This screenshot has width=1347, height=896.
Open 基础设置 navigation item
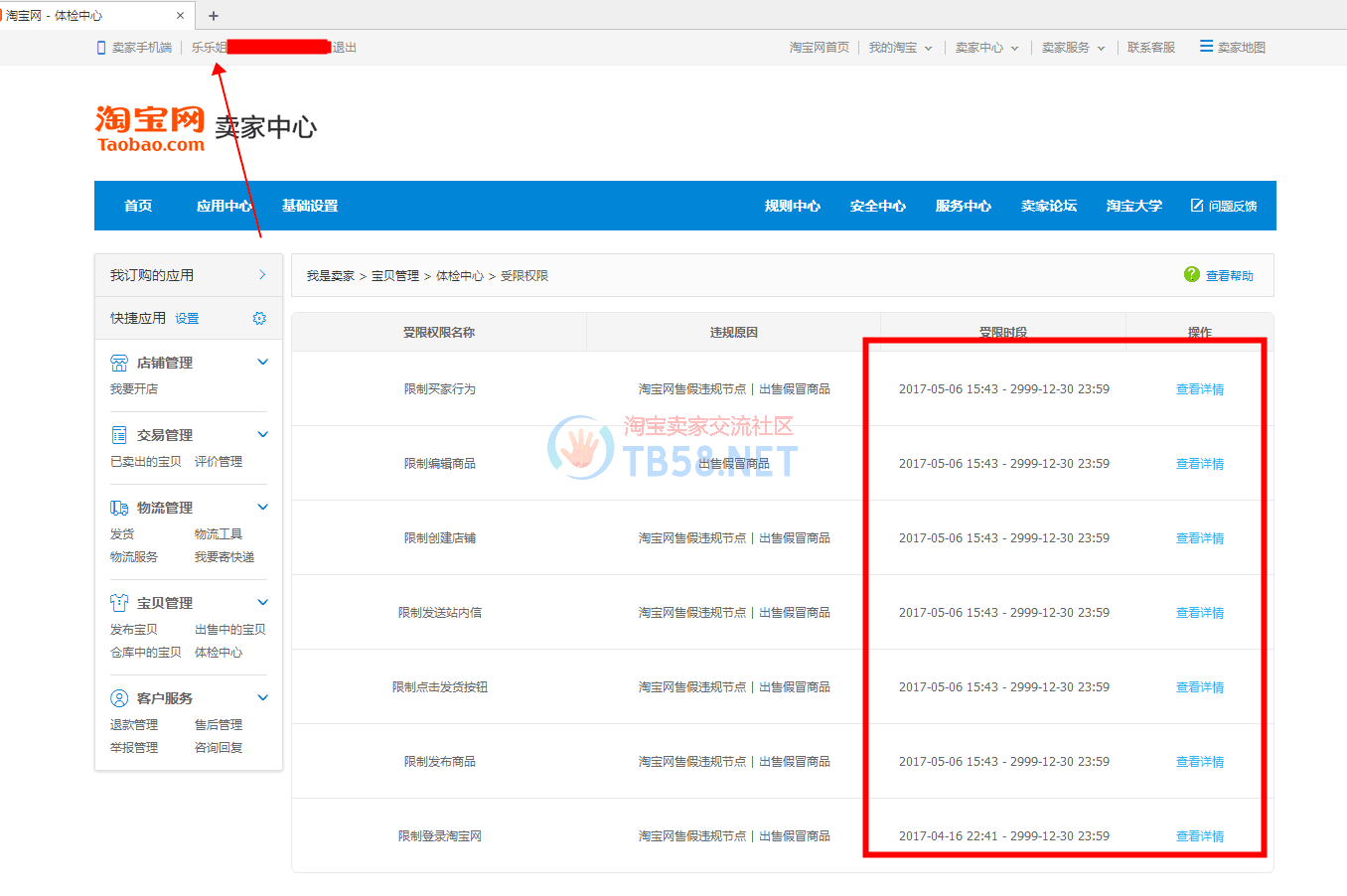tap(310, 206)
